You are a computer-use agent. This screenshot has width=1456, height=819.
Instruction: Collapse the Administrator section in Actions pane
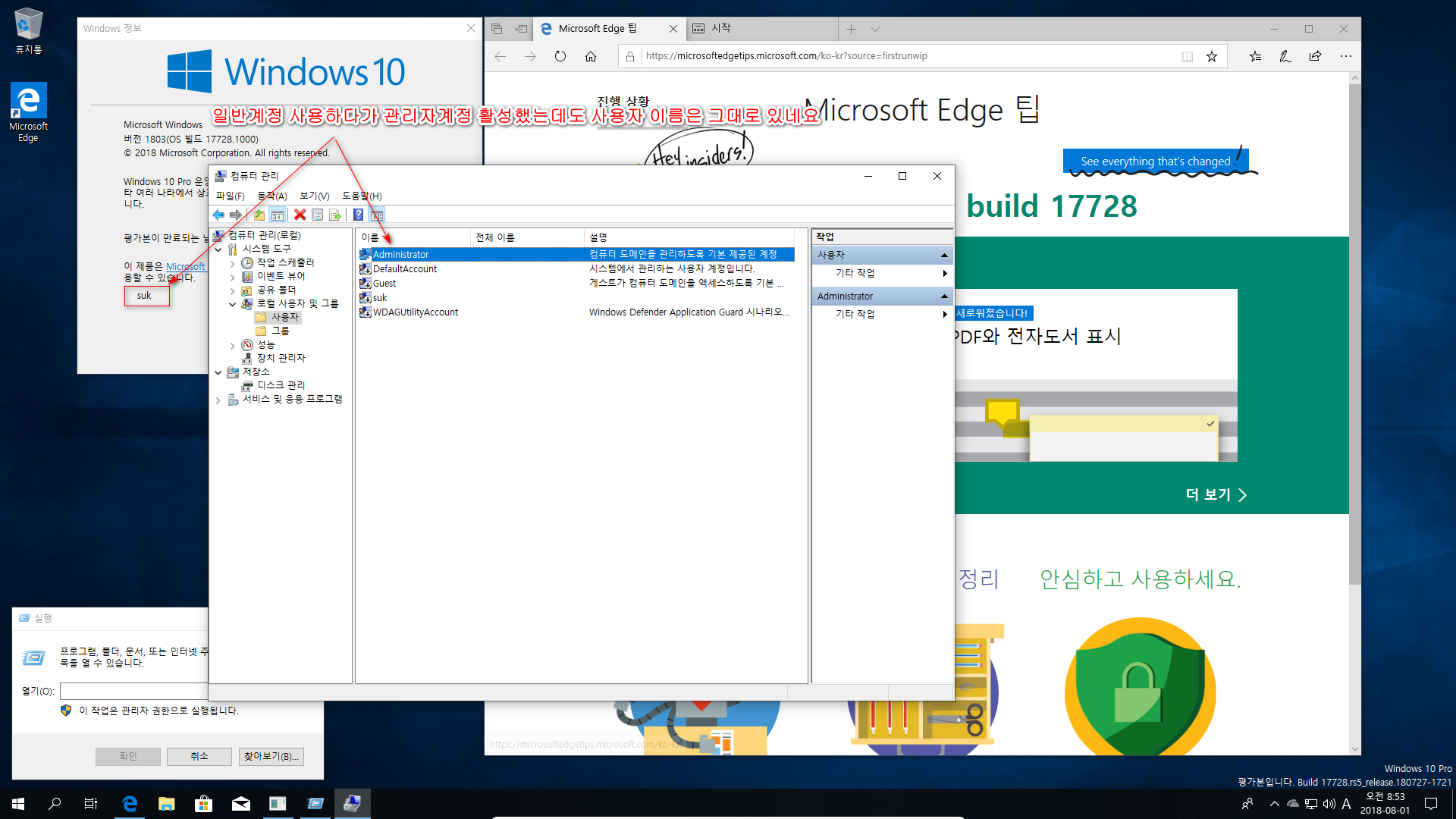(944, 297)
